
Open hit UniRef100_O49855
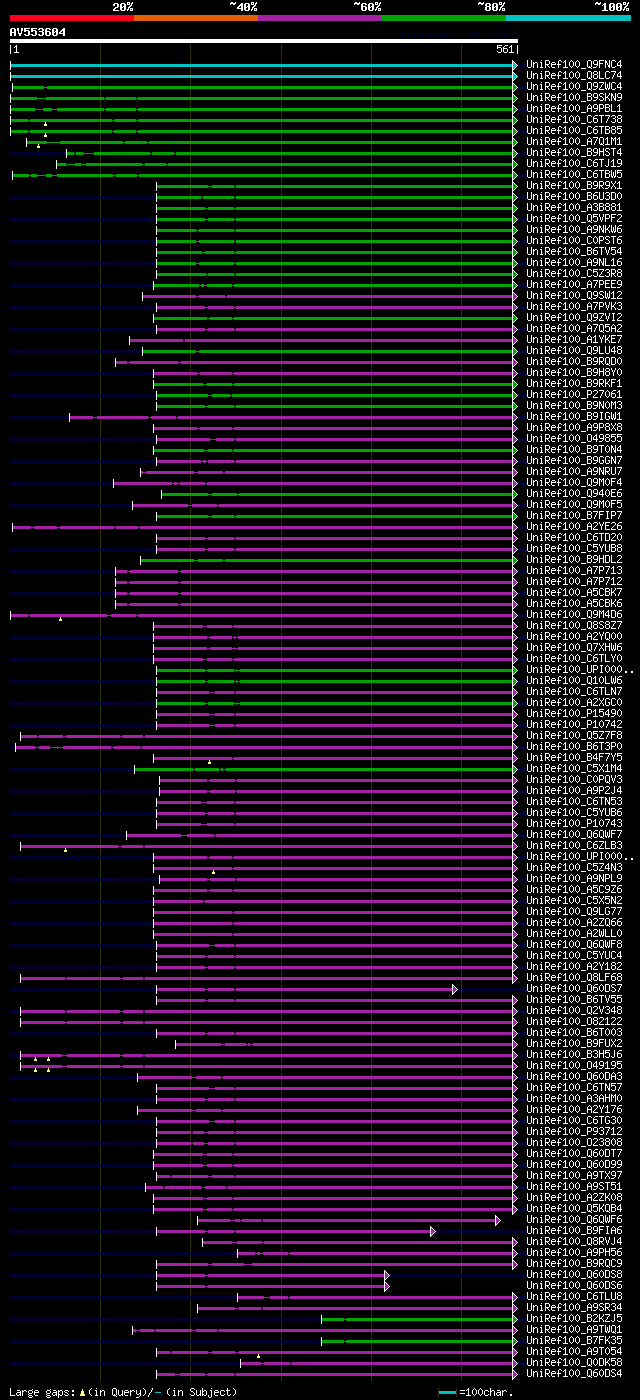pos(574,439)
